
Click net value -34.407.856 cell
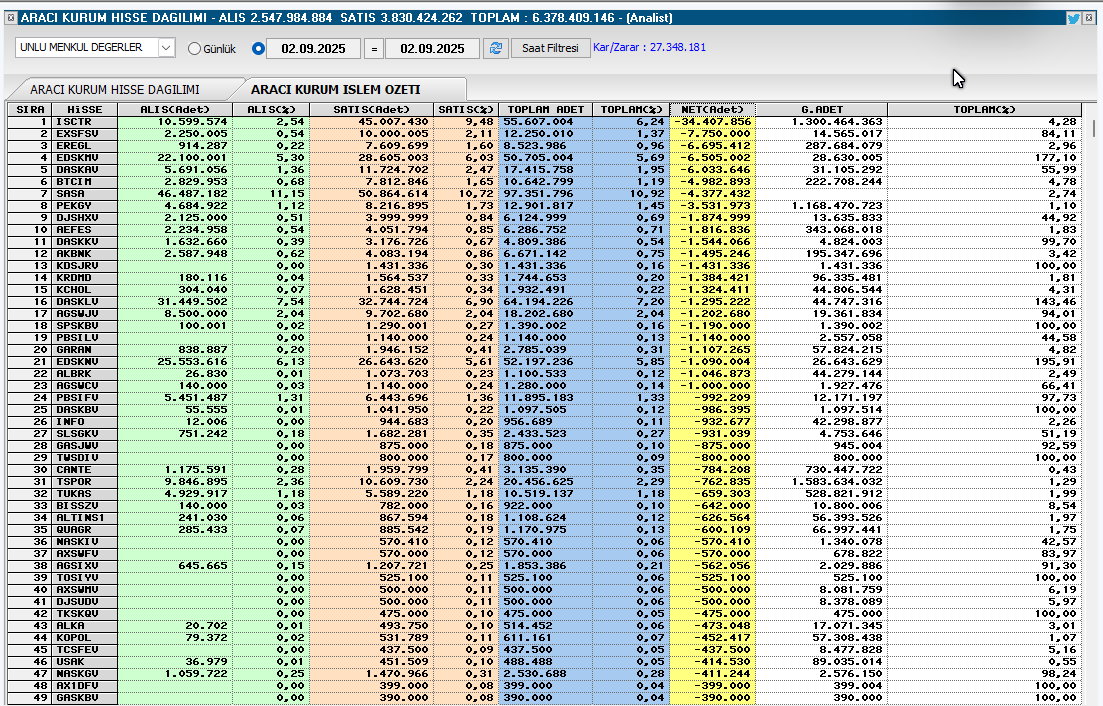[713, 122]
